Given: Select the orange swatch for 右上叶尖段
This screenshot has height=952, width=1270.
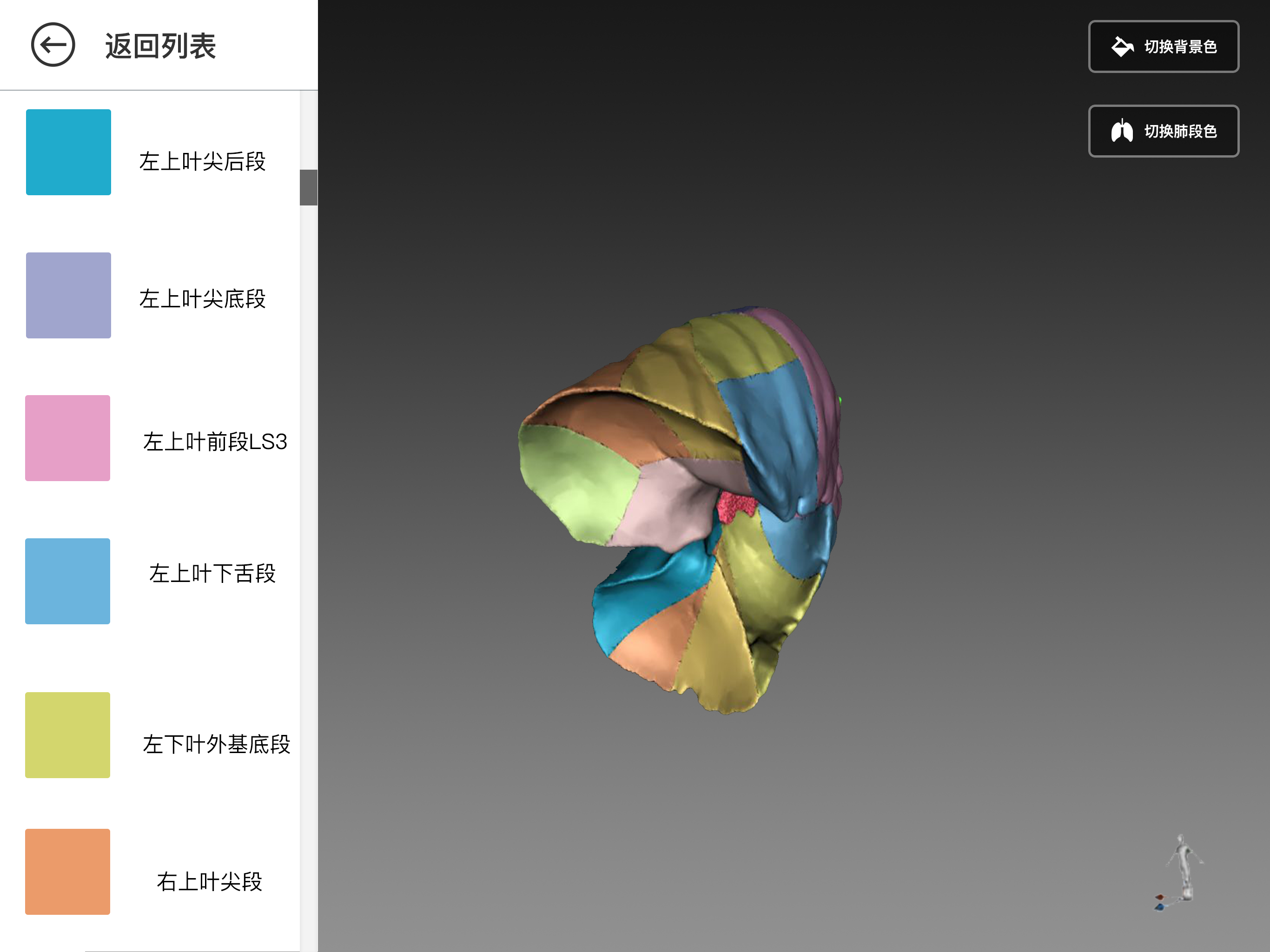Looking at the screenshot, I should pos(68,872).
